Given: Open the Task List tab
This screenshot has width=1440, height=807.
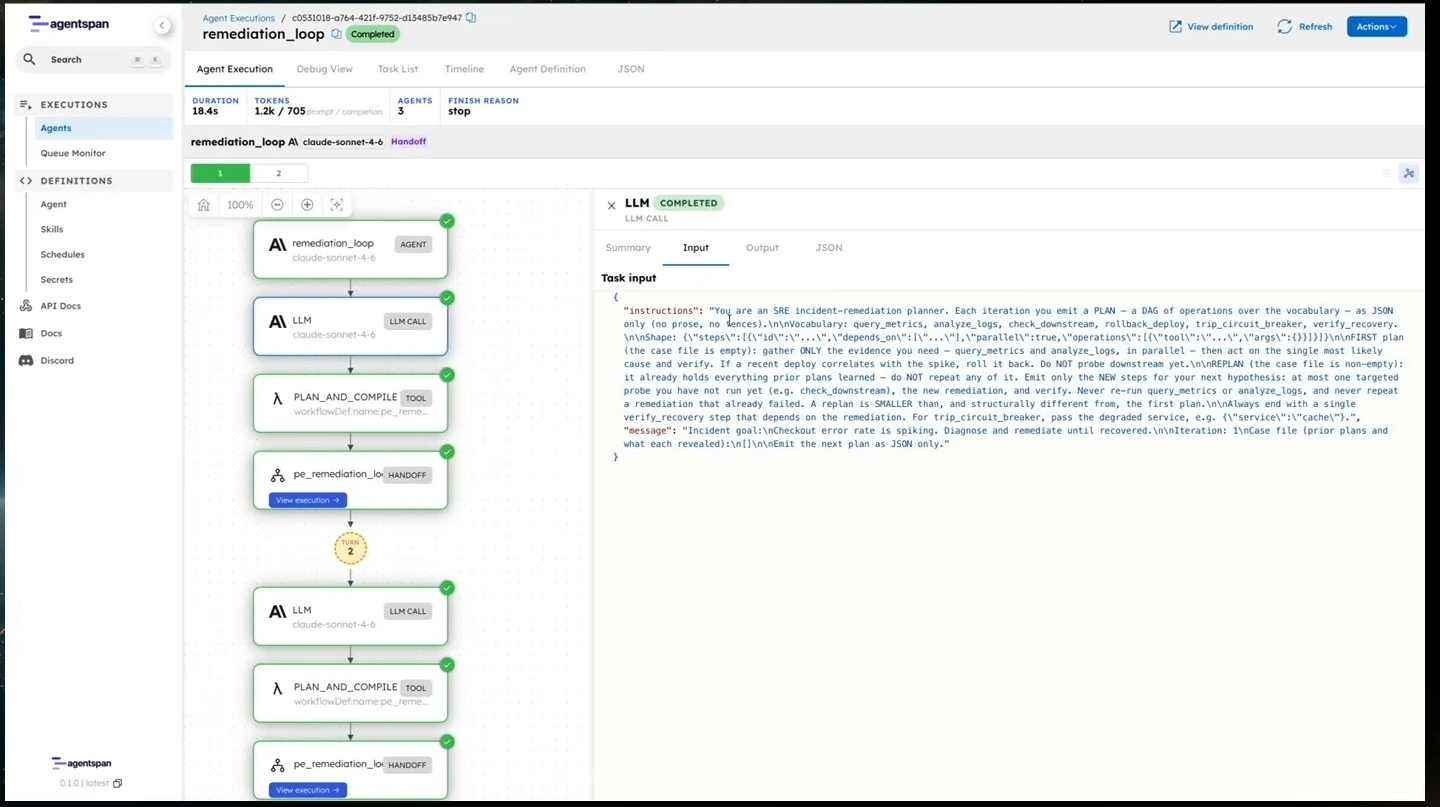Looking at the screenshot, I should pos(398,69).
